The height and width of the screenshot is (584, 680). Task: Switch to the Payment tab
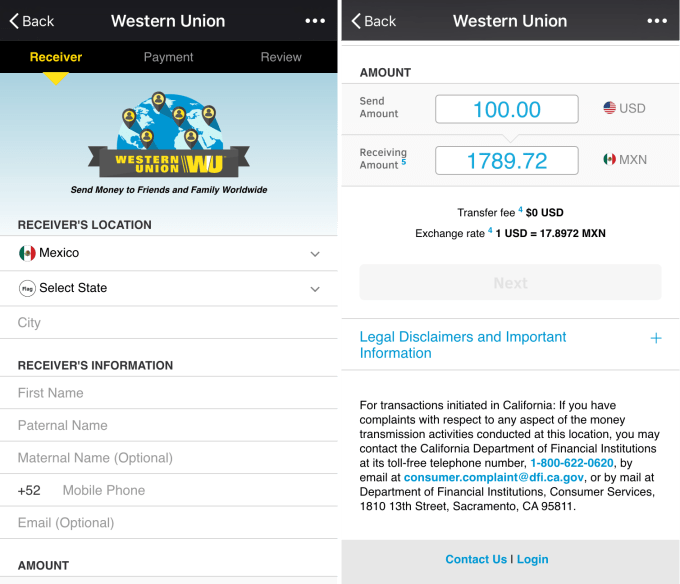click(168, 57)
